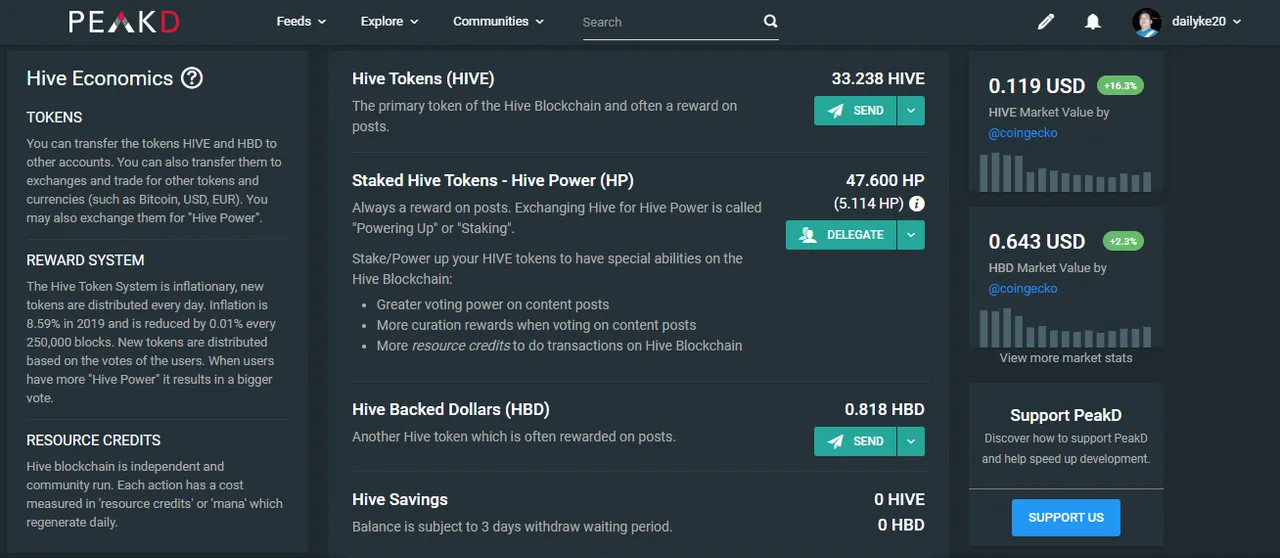The image size is (1280, 558).
Task: Click into the Search input field
Action: (x=670, y=22)
